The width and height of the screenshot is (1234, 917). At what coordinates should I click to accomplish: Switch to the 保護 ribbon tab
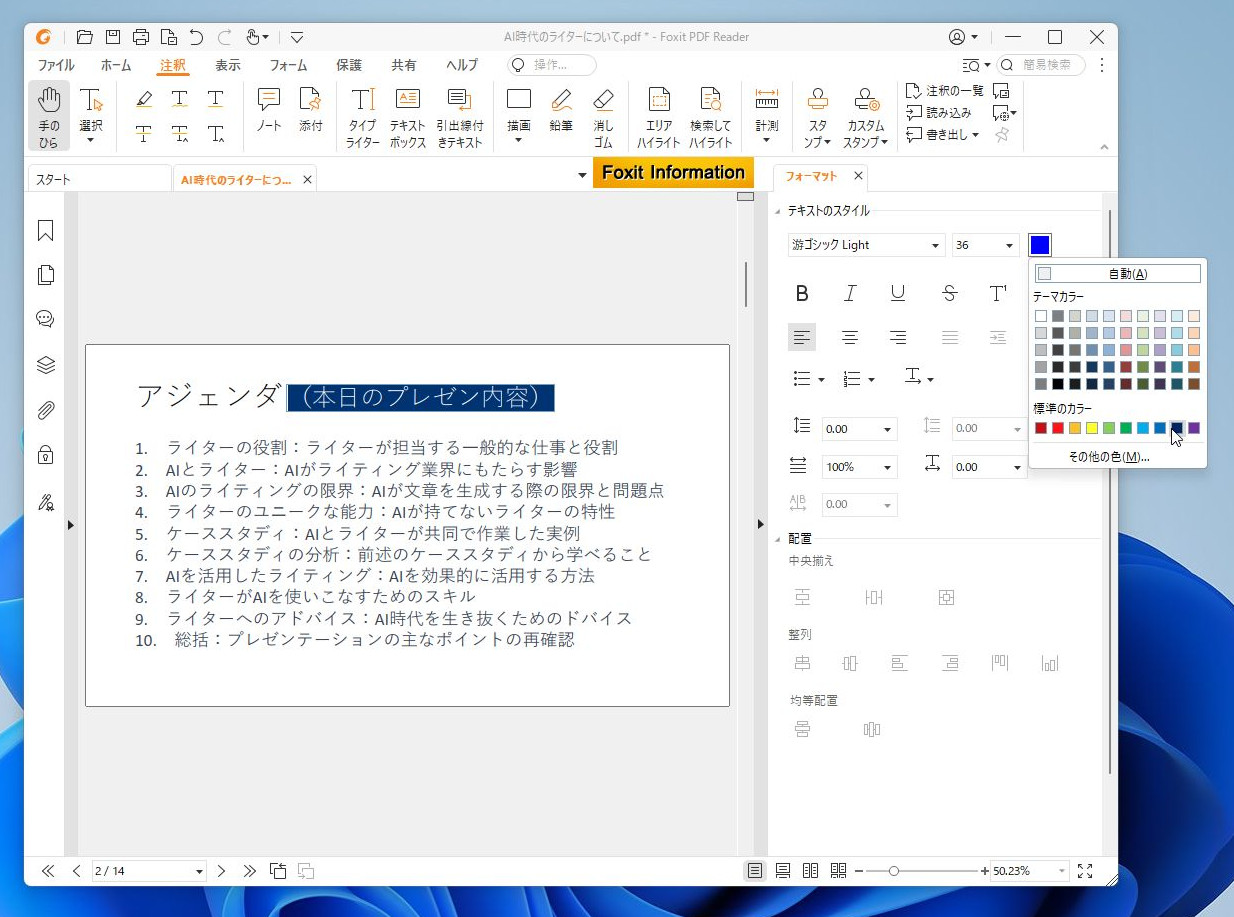pyautogui.click(x=349, y=65)
